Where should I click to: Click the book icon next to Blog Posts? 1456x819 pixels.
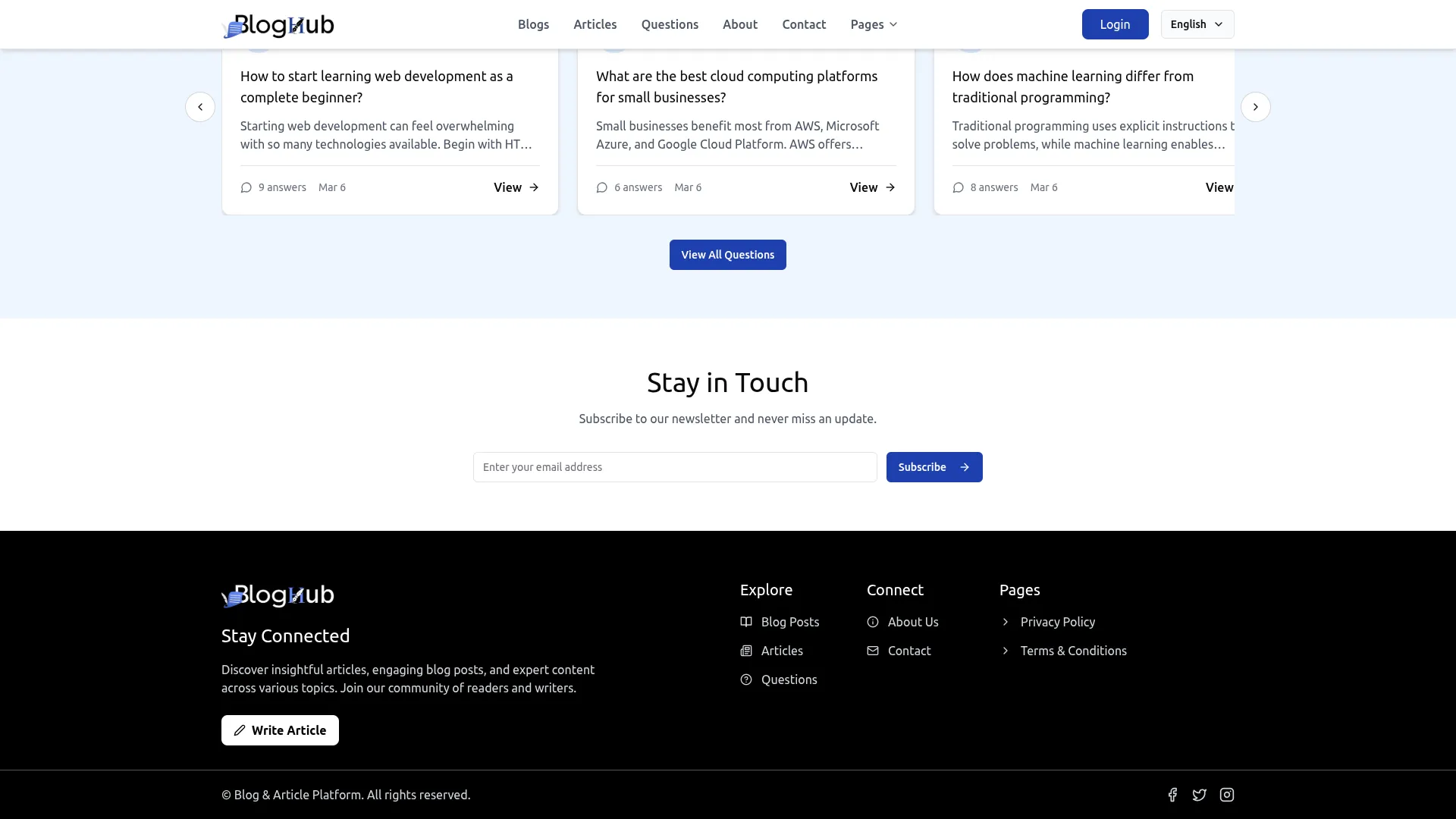pyautogui.click(x=745, y=622)
